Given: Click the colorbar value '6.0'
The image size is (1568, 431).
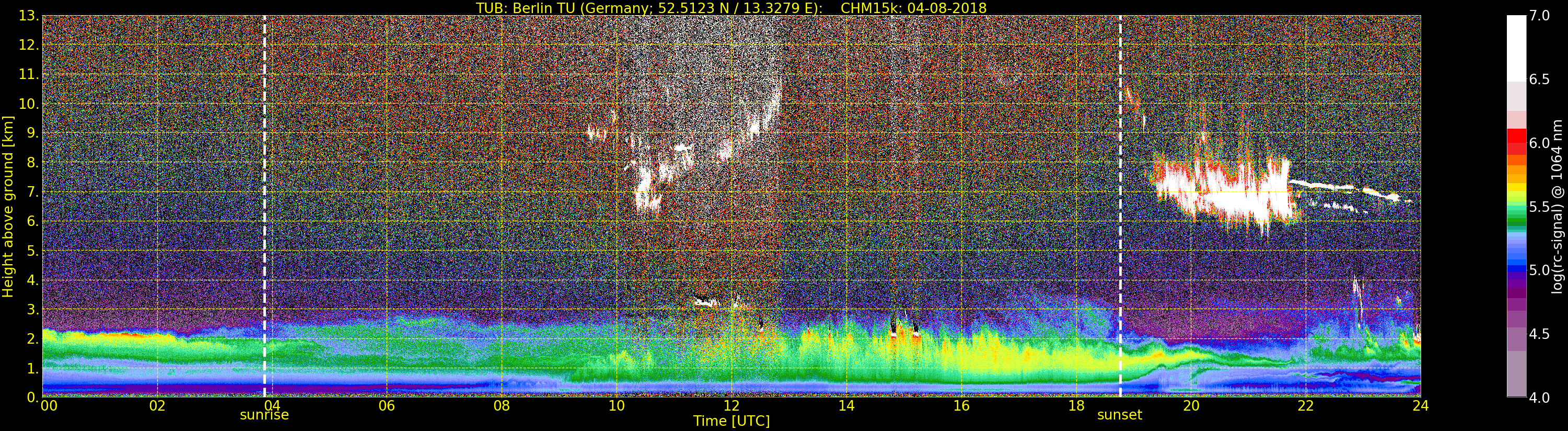Looking at the screenshot, I should (1539, 143).
